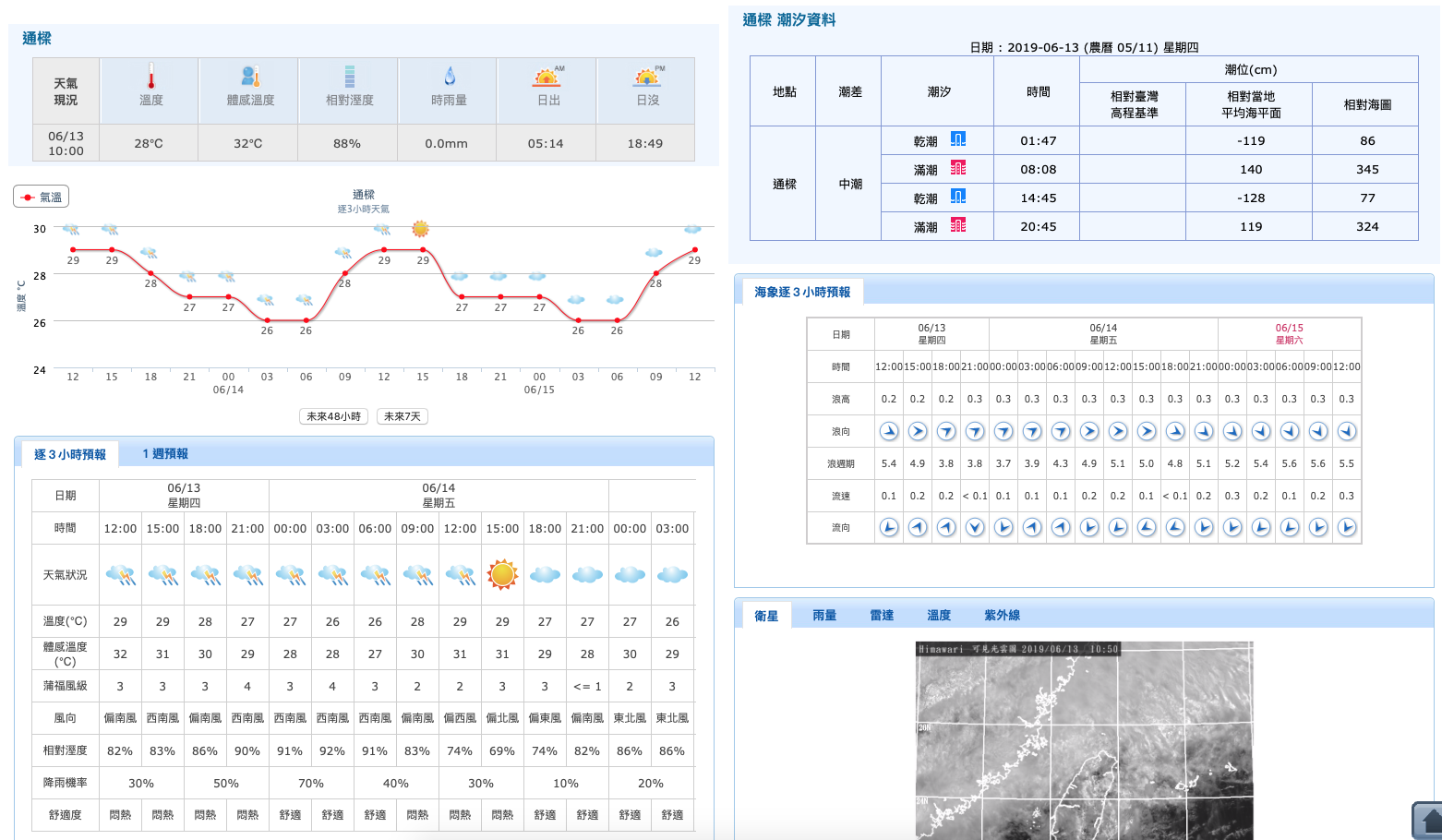
Task: Click the 06/14 21:00 cloudy icon in 天氣狀況 row
Action: tap(587, 575)
